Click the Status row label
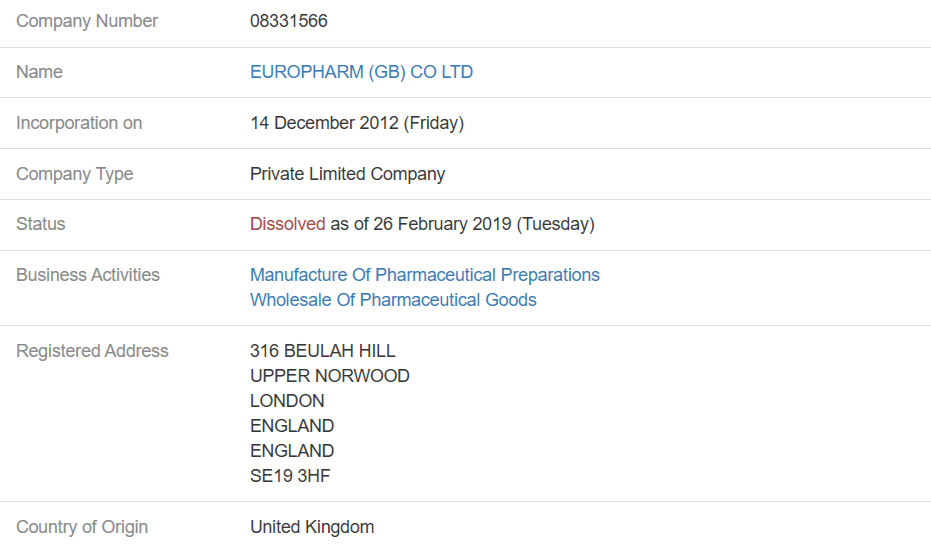The width and height of the screenshot is (931, 546). [x=40, y=224]
